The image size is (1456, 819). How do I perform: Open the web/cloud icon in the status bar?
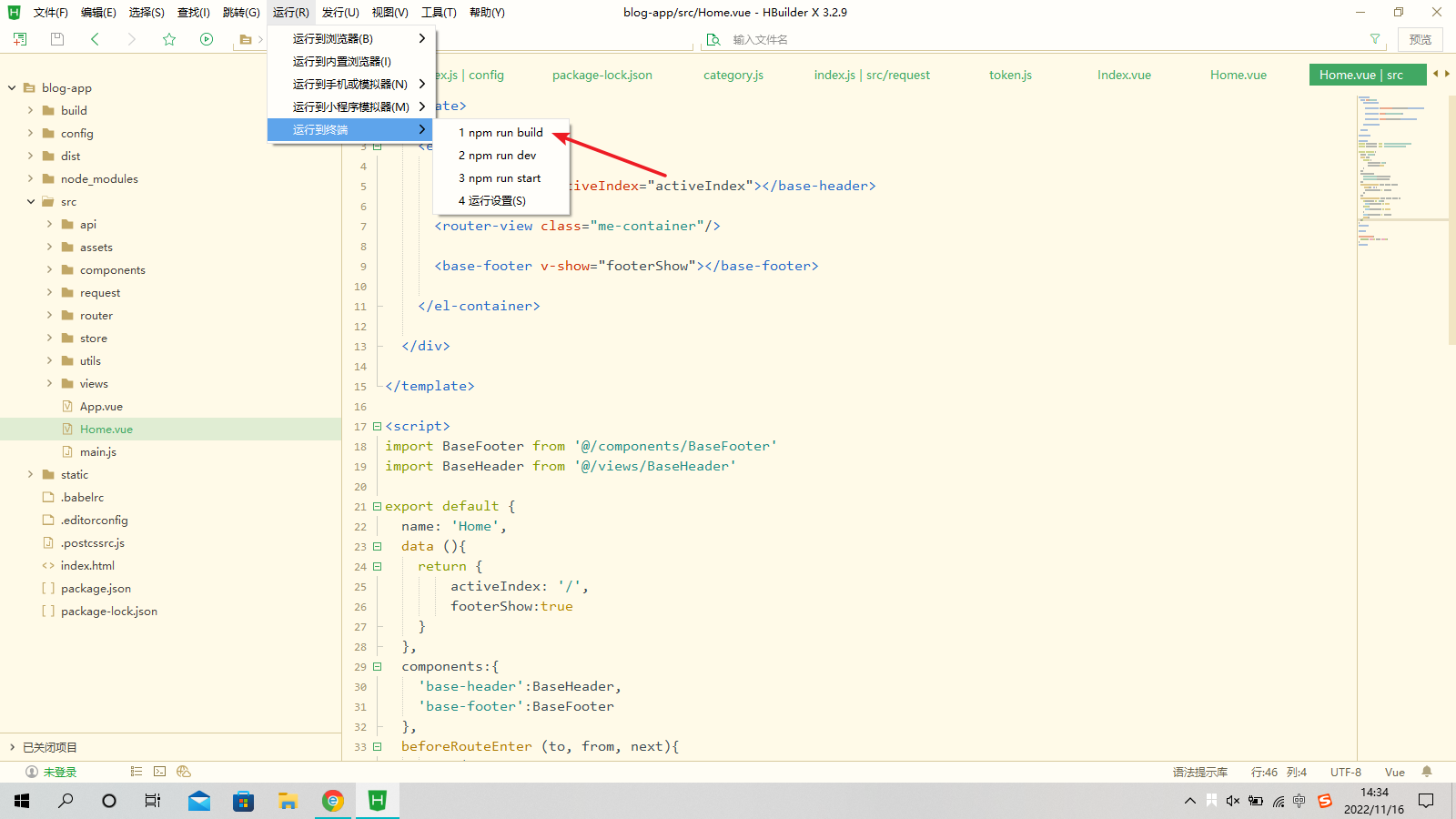184,771
